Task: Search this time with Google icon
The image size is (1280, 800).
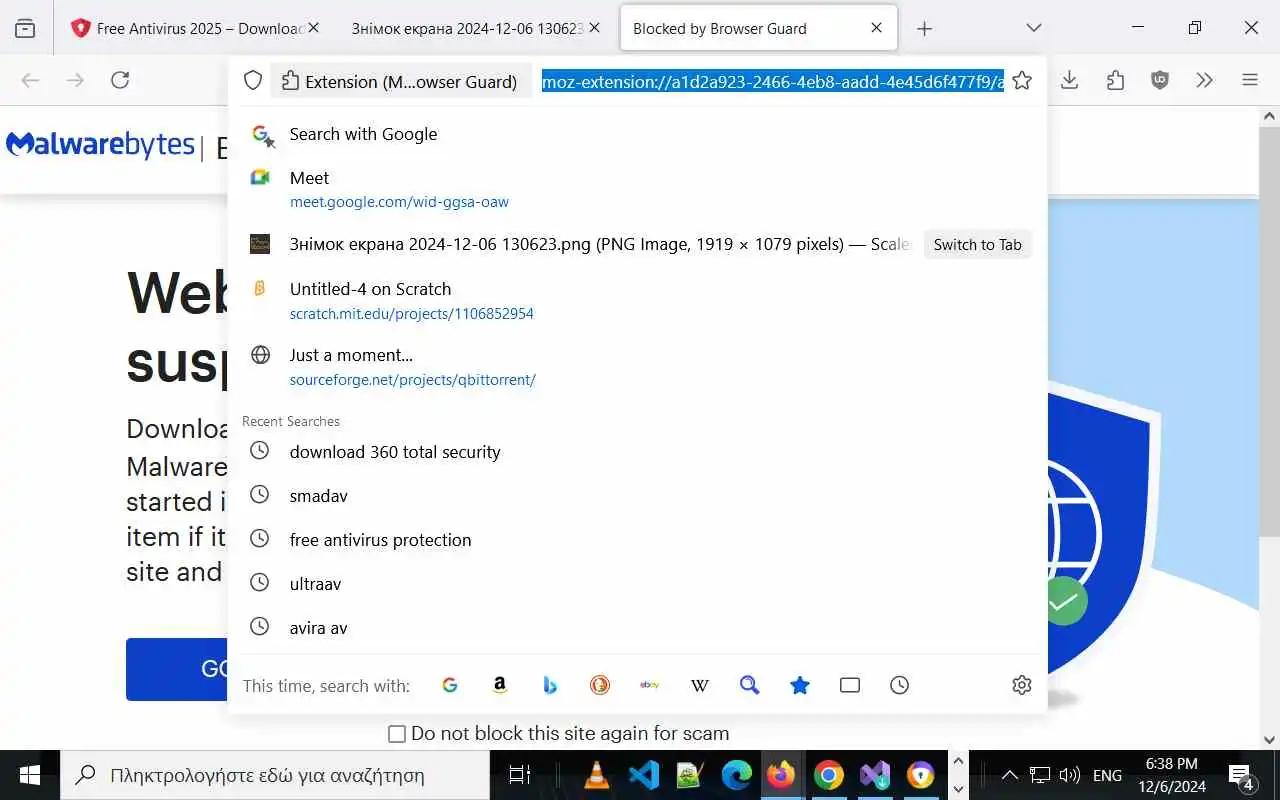Action: pos(450,685)
